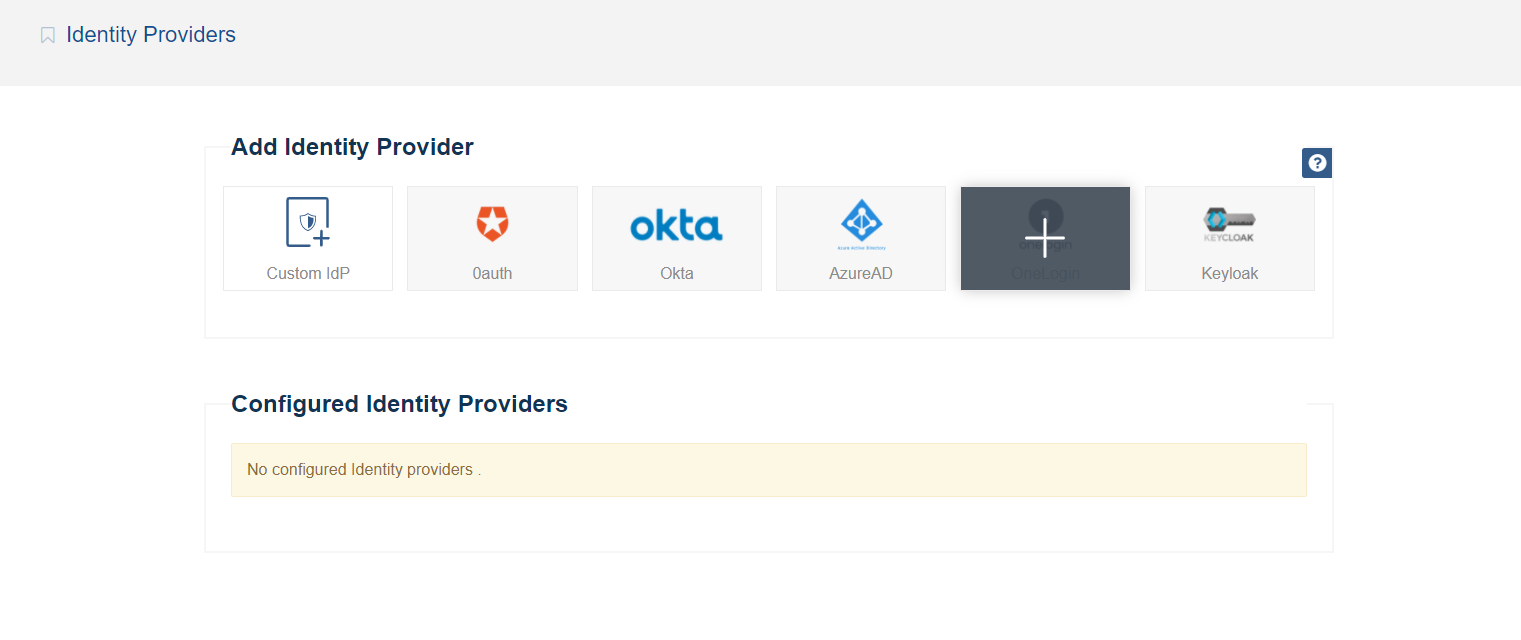The width and height of the screenshot is (1521, 640).
Task: Click the dimmed OneLogin label on hovered card
Action: click(x=1045, y=273)
